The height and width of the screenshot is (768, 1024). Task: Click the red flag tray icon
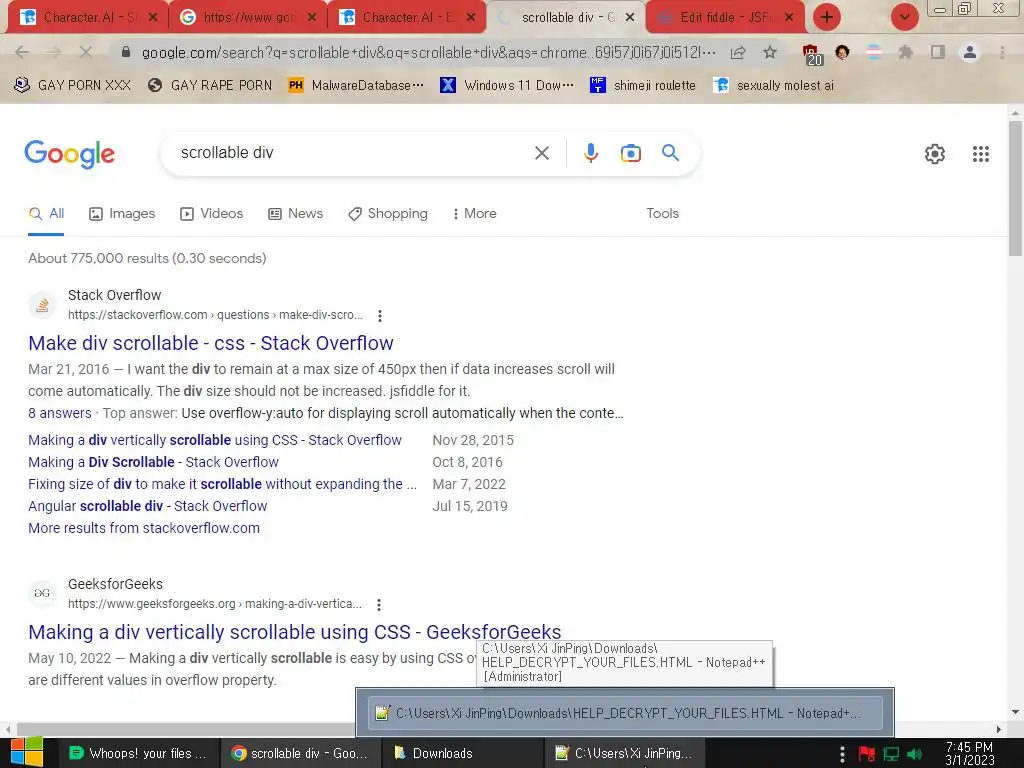point(867,754)
